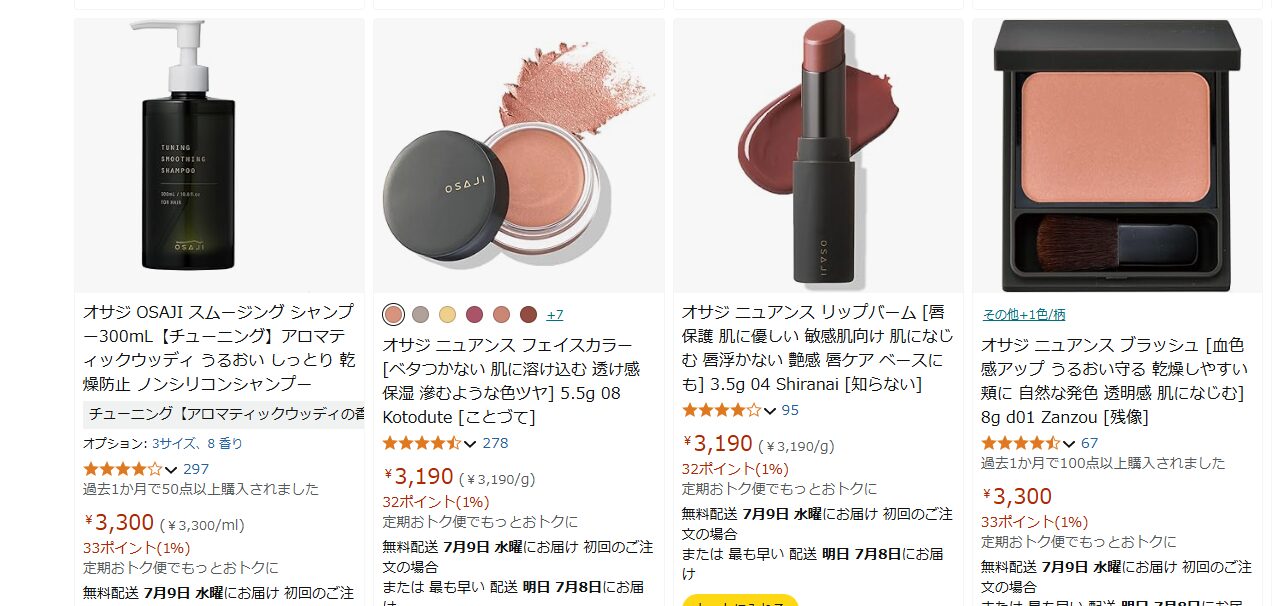Open the lipstick product image

pos(818,155)
